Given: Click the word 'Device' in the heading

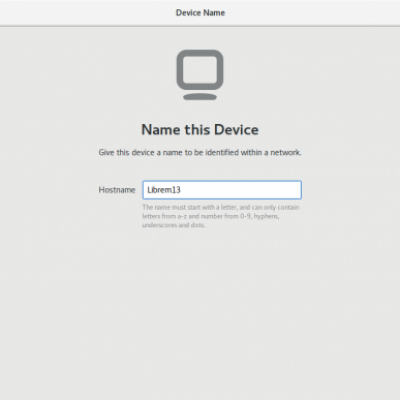Looking at the screenshot, I should pos(236,130).
